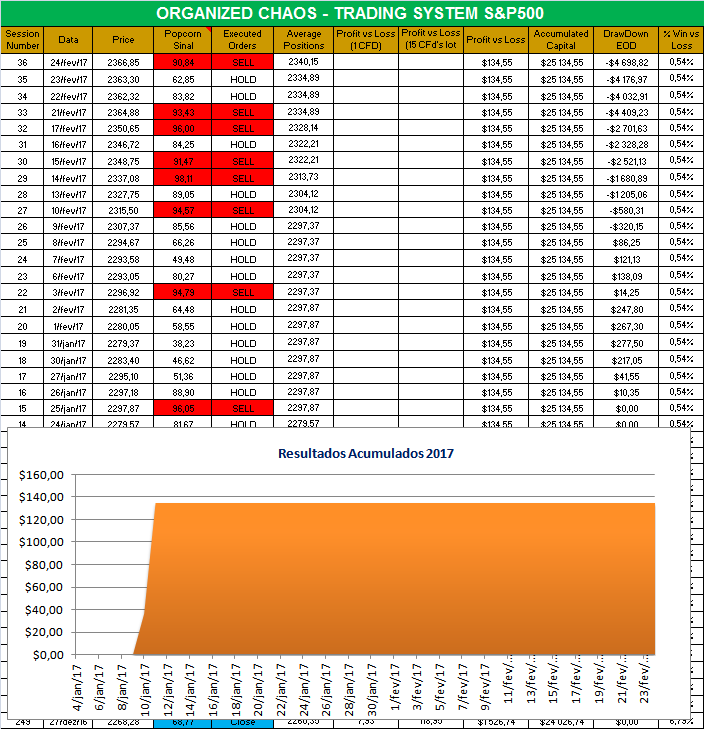The height and width of the screenshot is (729, 704).
Task: Click drawdown value -$4 698,82
Action: pos(626,62)
